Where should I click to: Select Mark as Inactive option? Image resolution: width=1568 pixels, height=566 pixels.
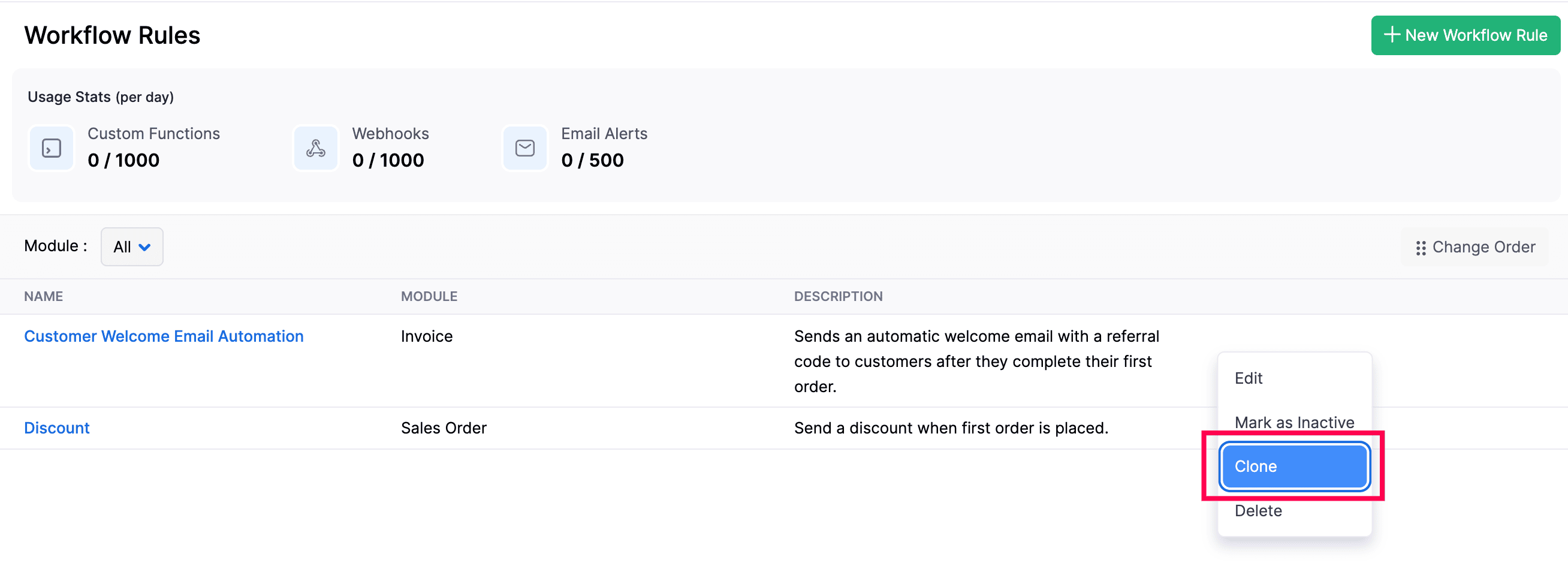(1294, 422)
